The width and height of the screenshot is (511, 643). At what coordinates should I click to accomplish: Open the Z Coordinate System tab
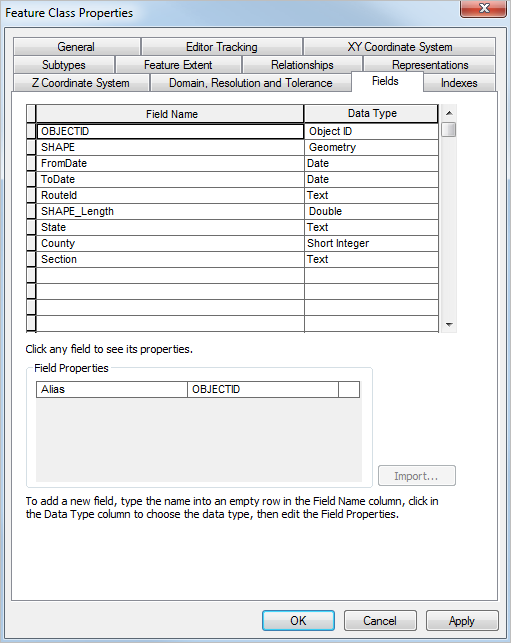[81, 83]
